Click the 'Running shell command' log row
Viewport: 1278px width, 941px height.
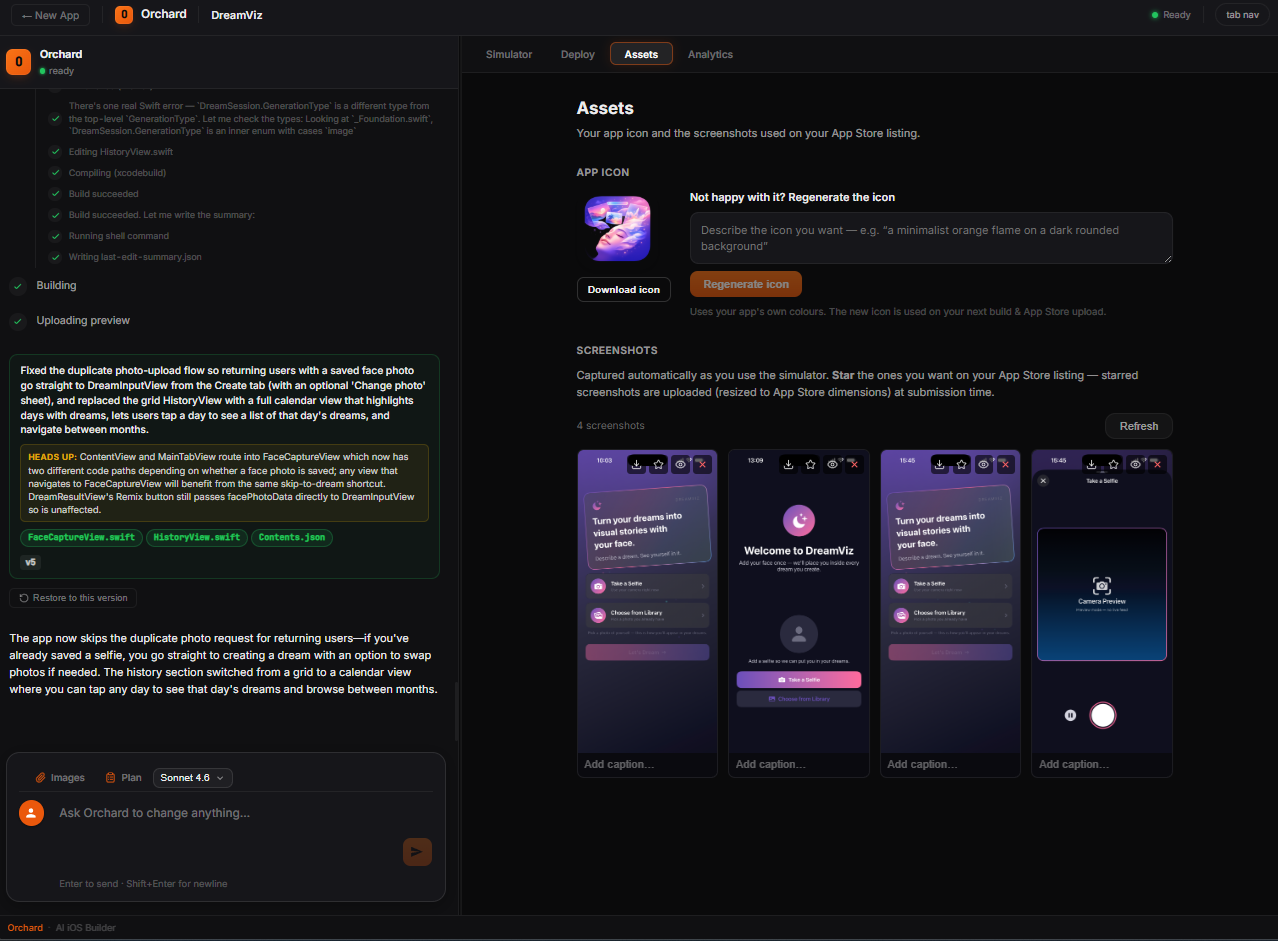tap(119, 236)
